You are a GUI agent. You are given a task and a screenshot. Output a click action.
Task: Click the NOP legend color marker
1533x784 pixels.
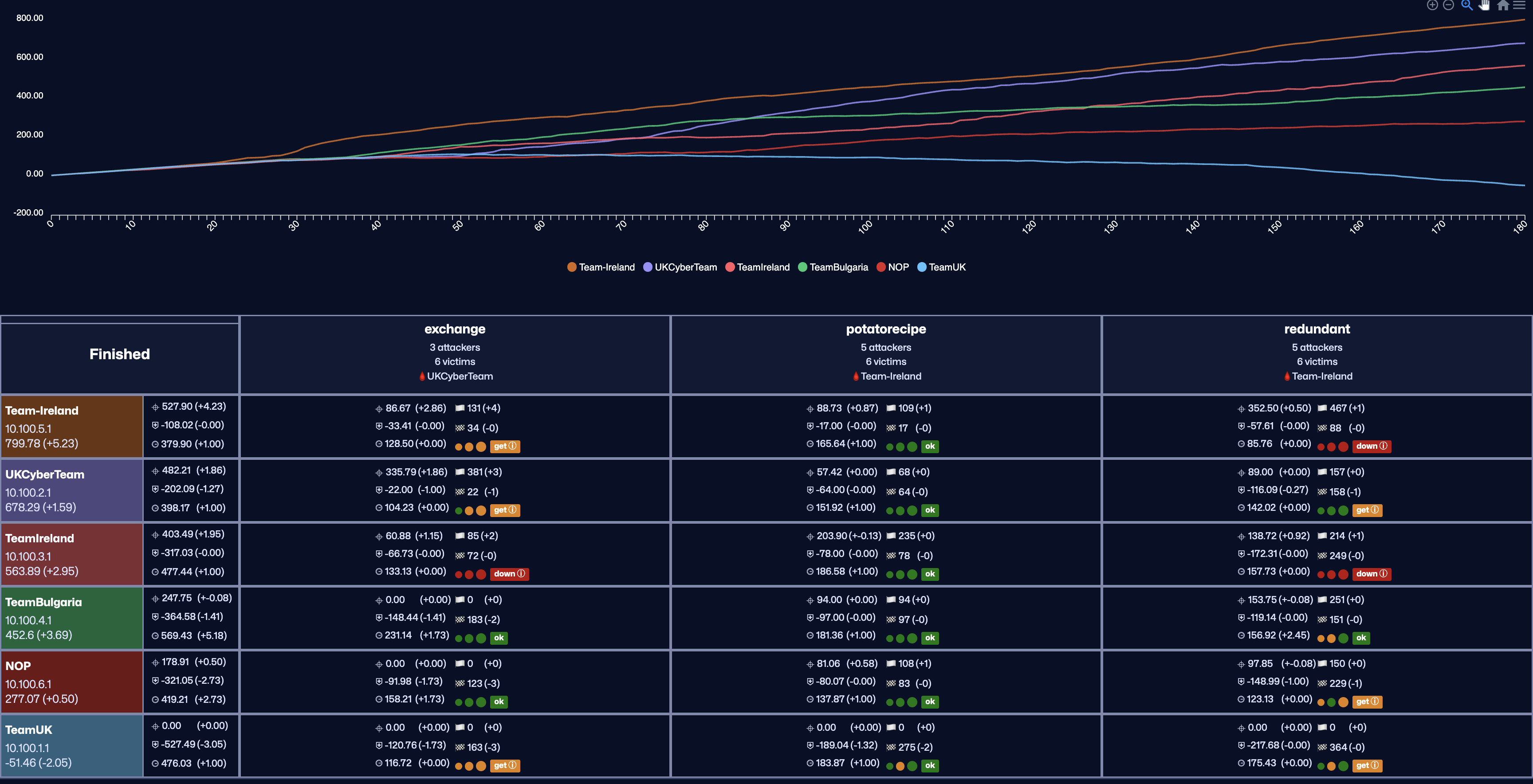(x=881, y=267)
